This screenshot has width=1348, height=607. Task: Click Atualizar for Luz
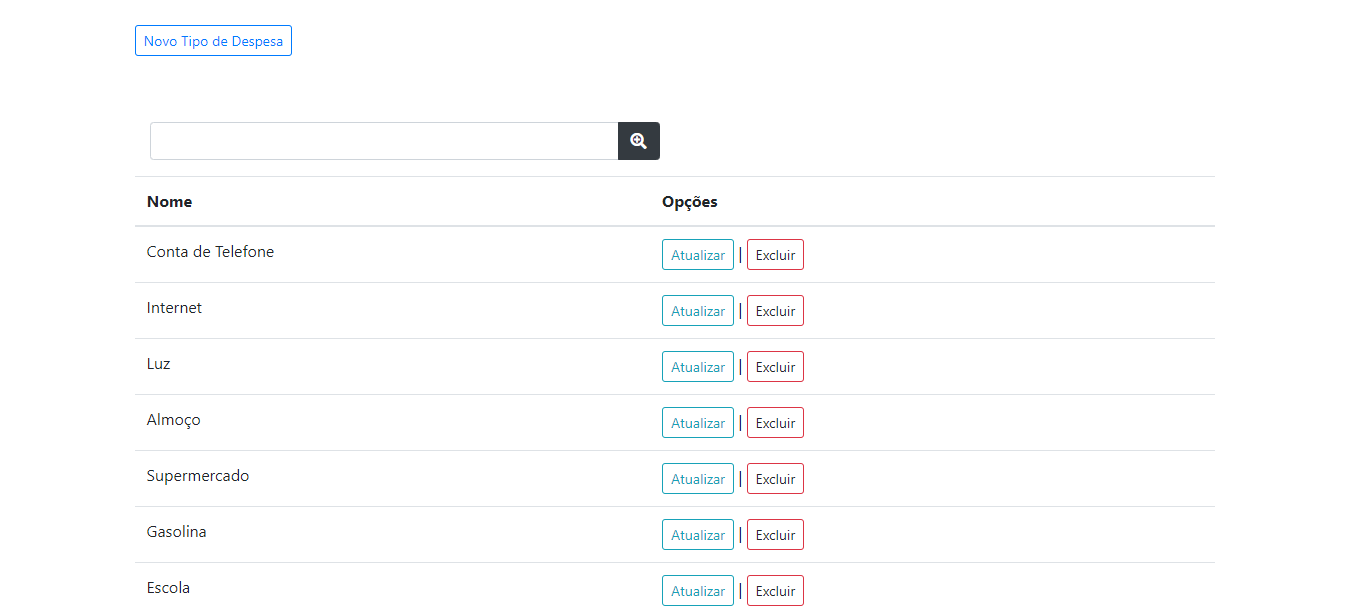697,366
